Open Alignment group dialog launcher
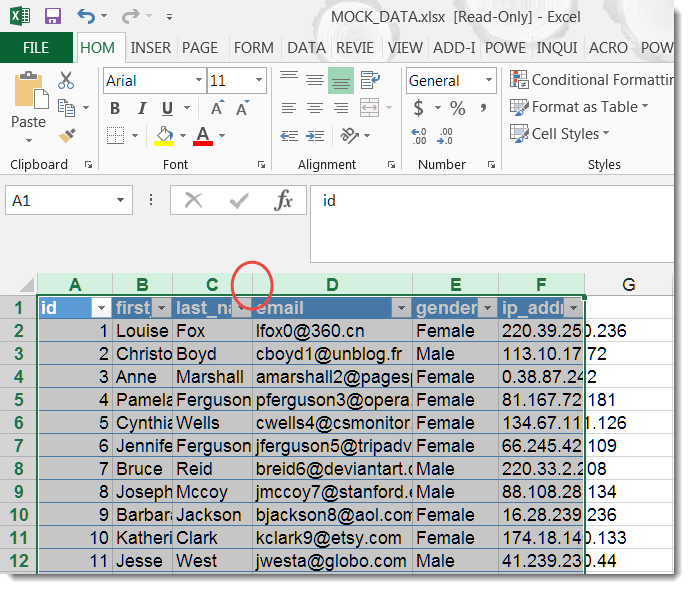Image resolution: width=689 pixels, height=589 pixels. click(391, 165)
